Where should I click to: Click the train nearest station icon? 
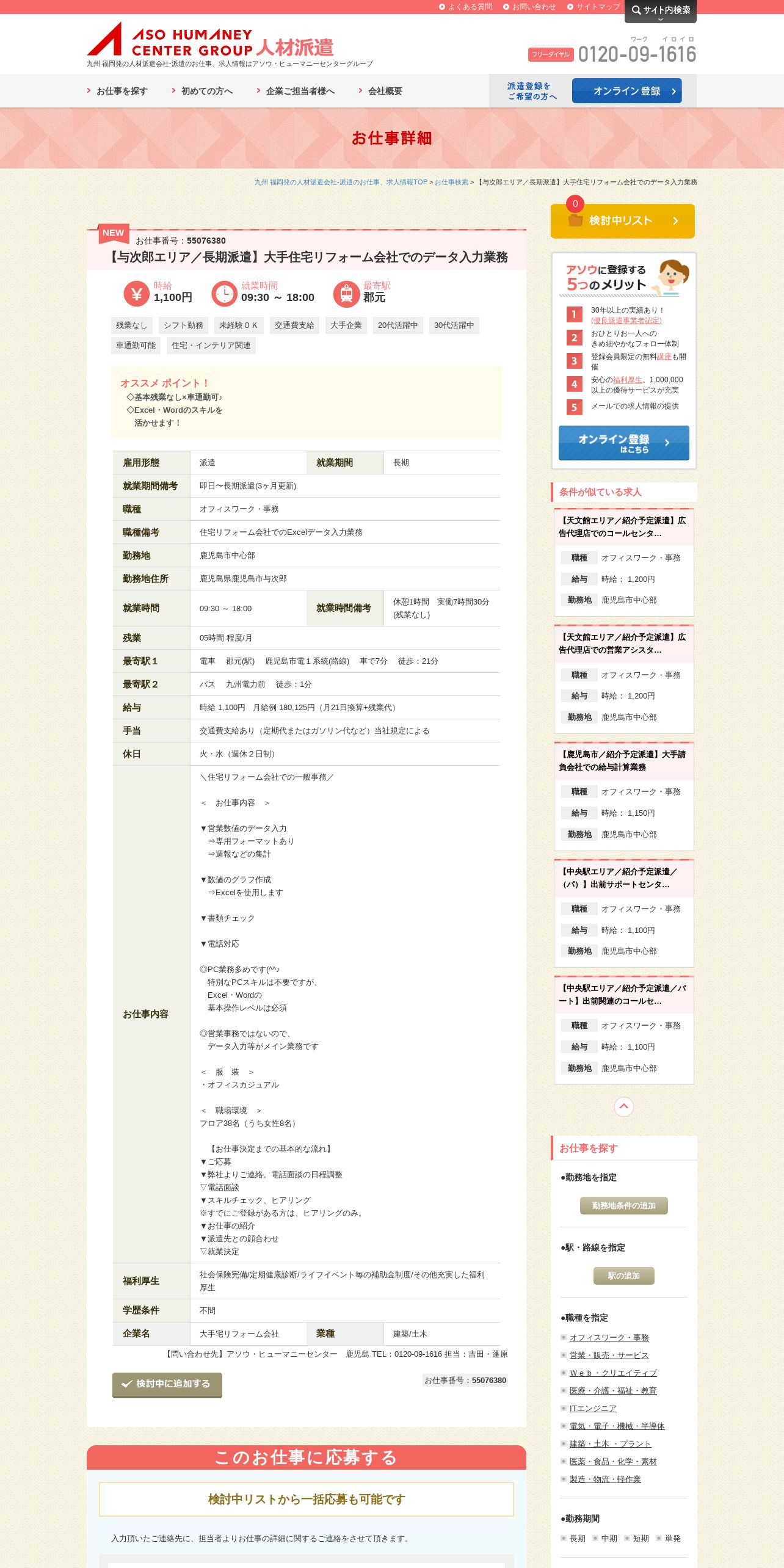click(346, 294)
